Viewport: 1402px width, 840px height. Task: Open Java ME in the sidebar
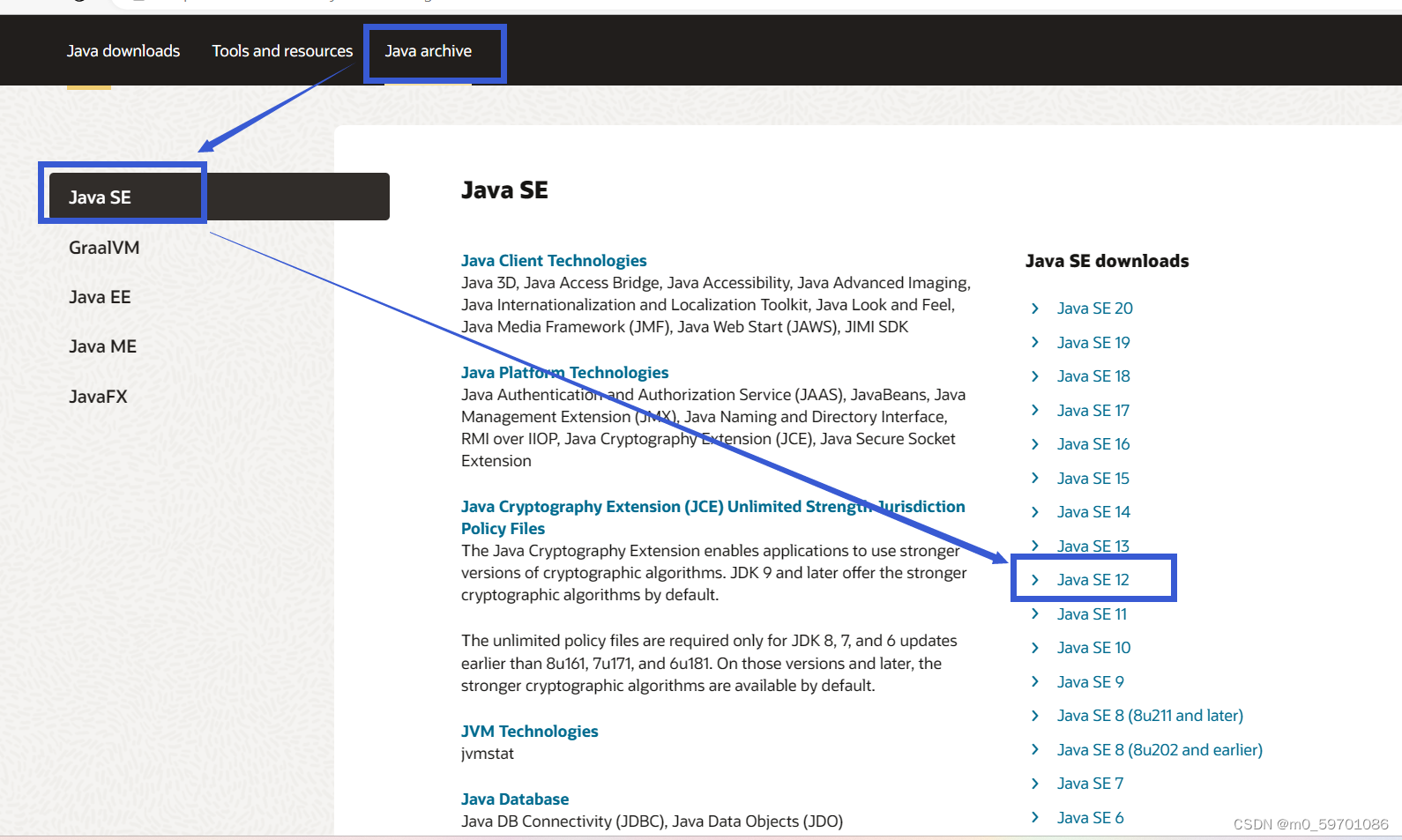pos(102,346)
